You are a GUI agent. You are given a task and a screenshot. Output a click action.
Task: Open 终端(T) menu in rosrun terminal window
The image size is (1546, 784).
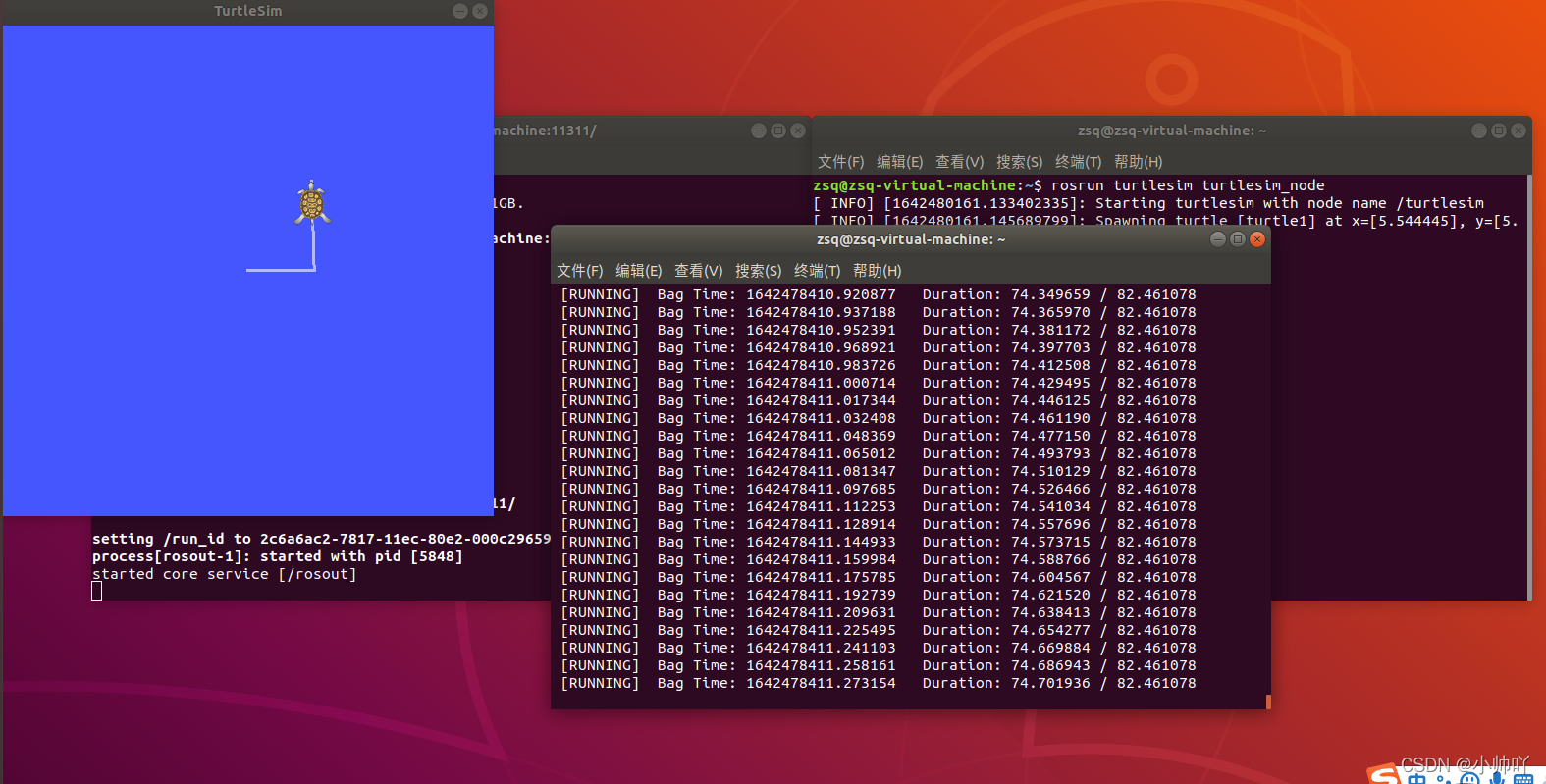[1078, 162]
